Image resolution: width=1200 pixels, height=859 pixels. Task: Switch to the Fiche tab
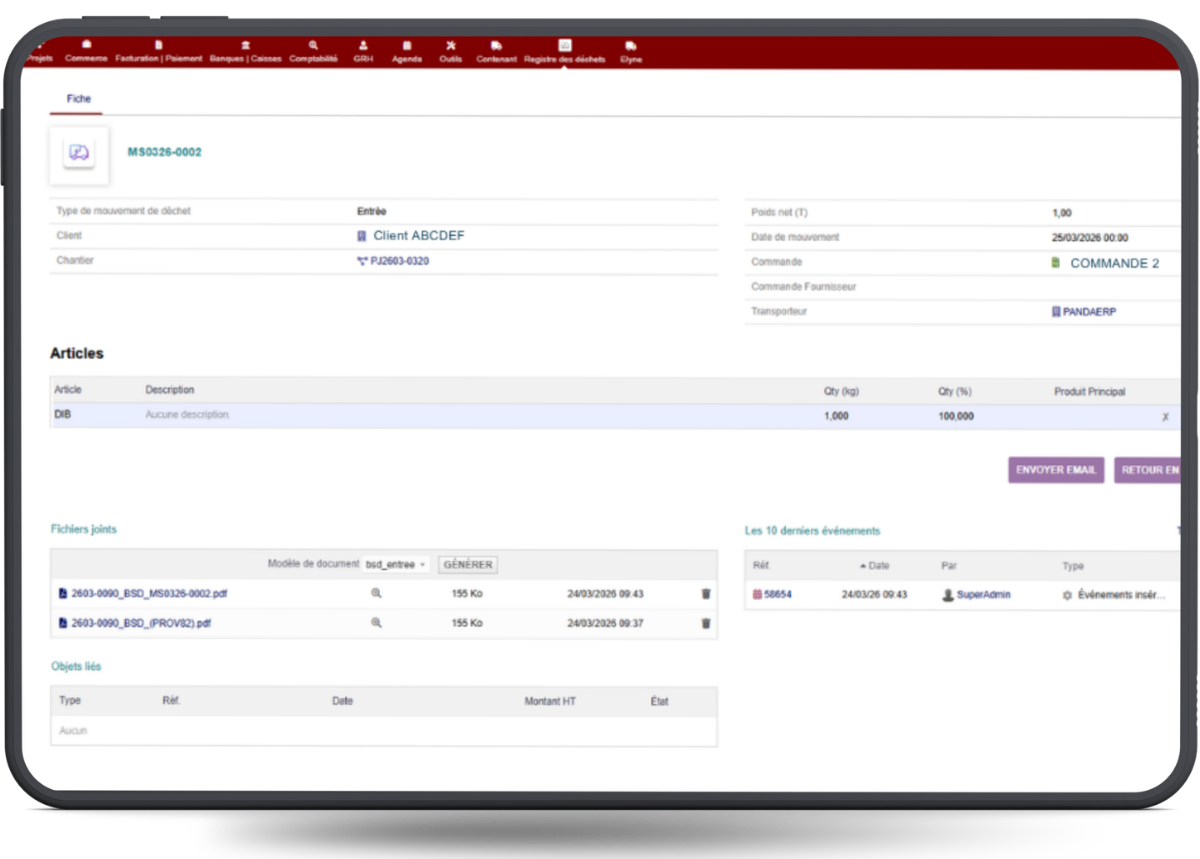[x=78, y=99]
